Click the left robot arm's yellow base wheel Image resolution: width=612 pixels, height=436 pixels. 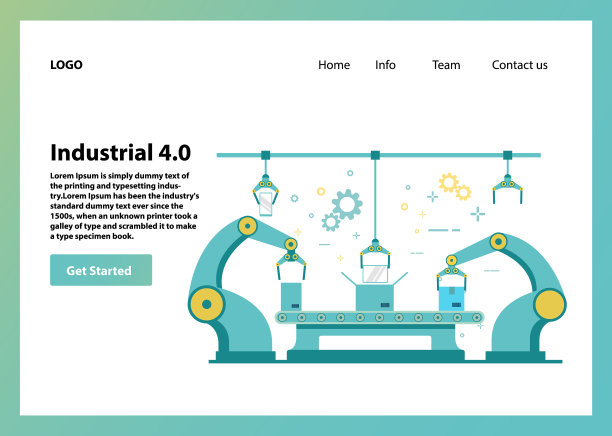tap(207, 302)
